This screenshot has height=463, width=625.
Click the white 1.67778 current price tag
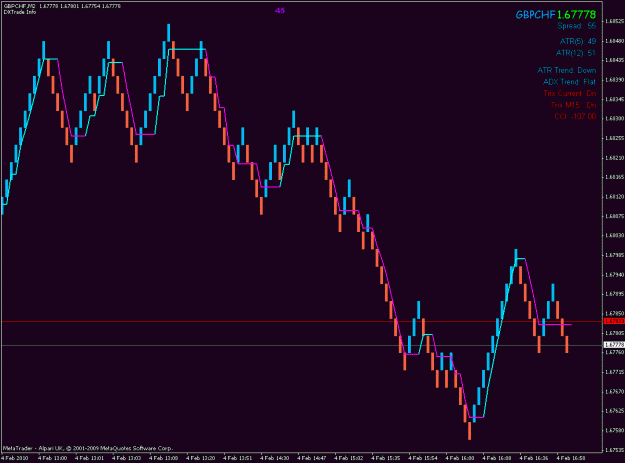614,345
